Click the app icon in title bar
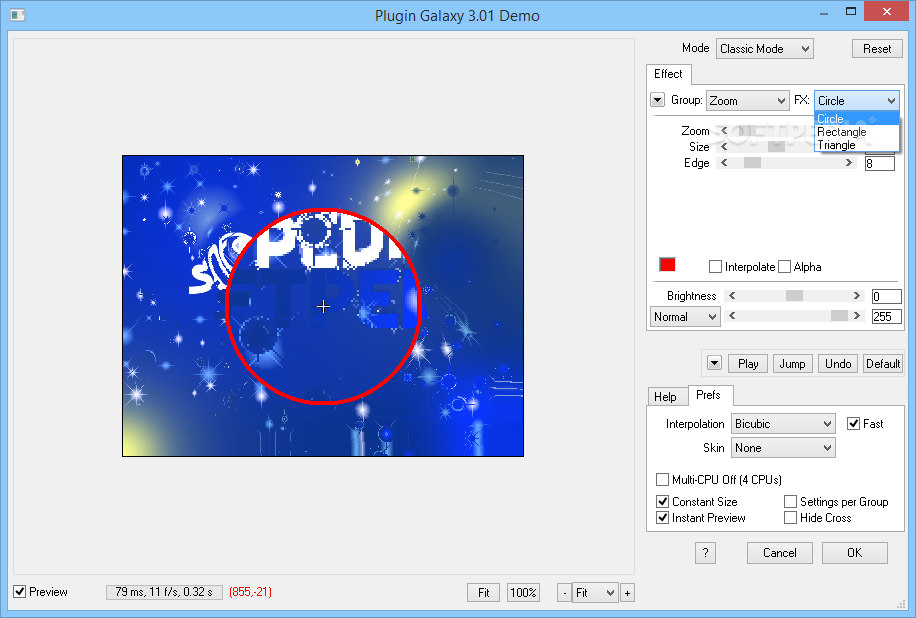Screen dimensions: 916x618 [18, 15]
